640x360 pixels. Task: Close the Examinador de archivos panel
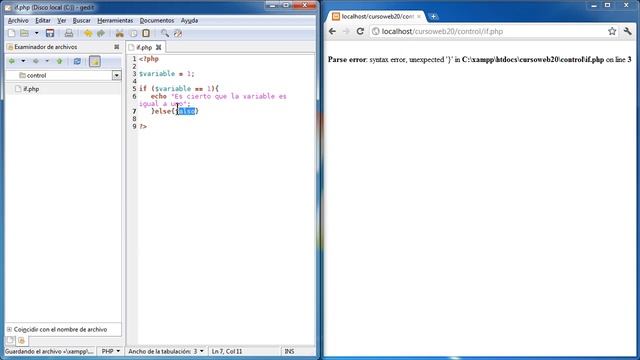[x=117, y=47]
